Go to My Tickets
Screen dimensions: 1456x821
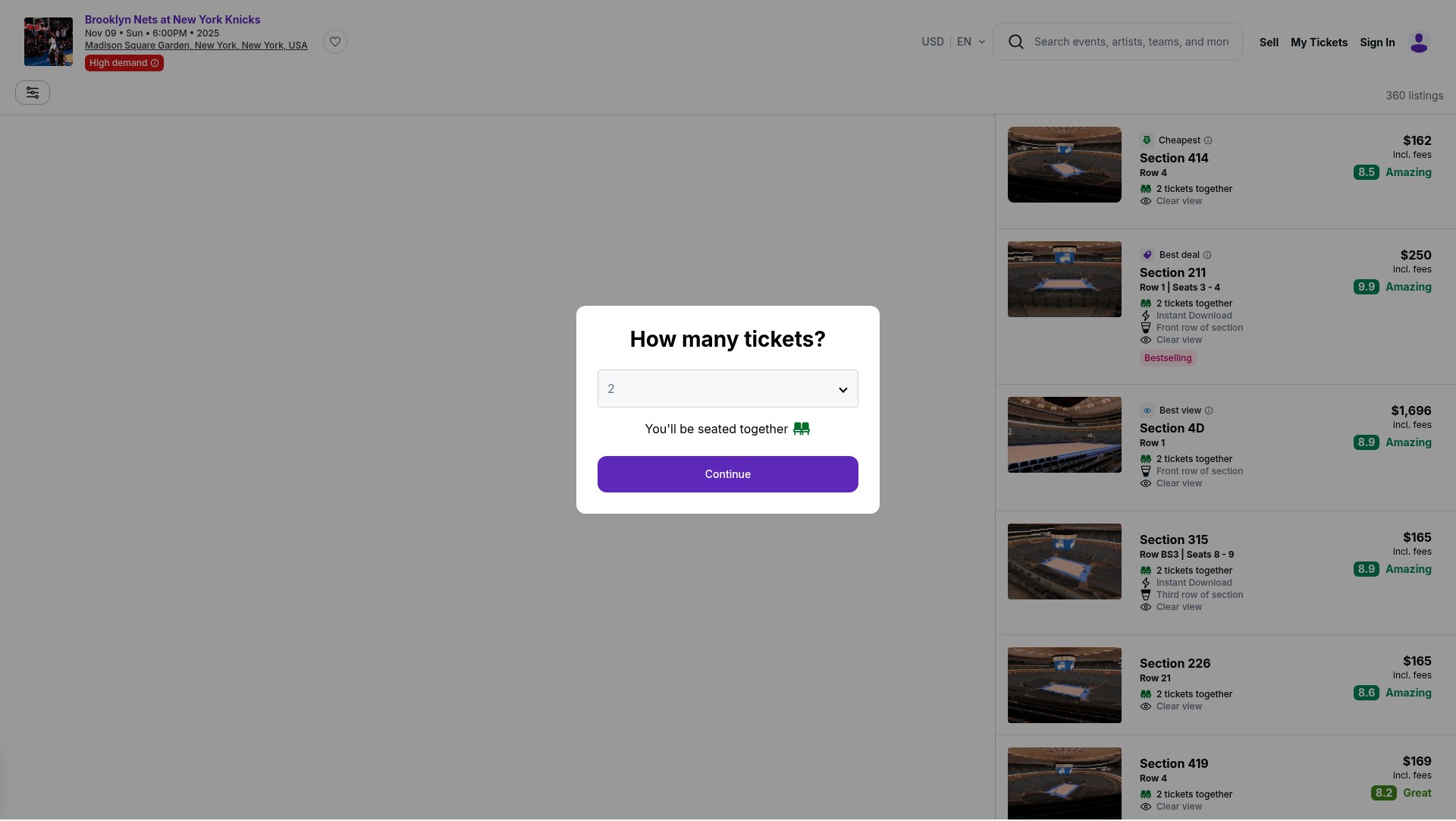1319,42
